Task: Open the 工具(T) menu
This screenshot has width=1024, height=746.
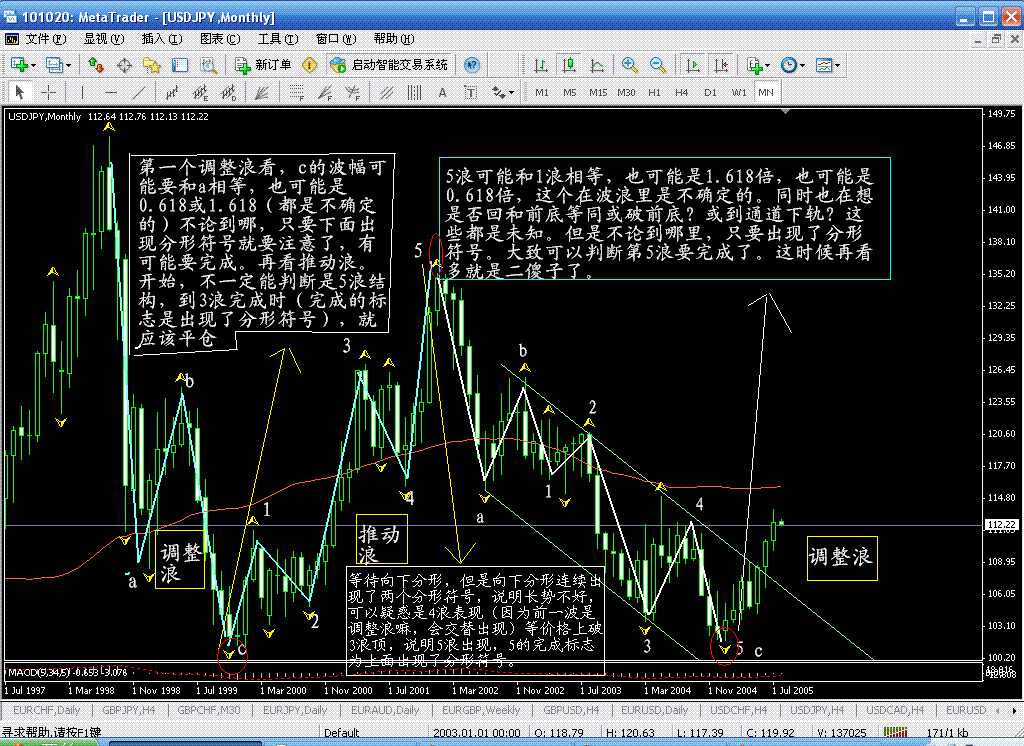Action: pyautogui.click(x=278, y=39)
